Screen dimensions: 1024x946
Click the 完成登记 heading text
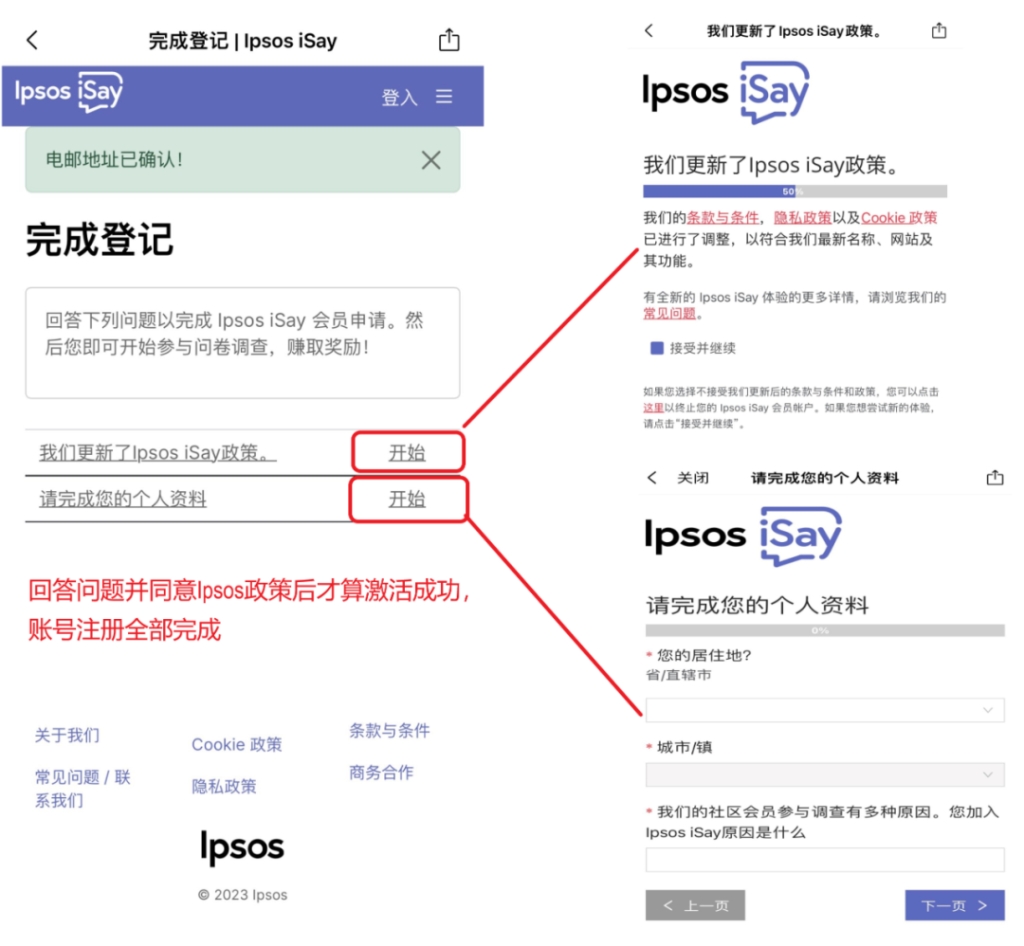(99, 240)
